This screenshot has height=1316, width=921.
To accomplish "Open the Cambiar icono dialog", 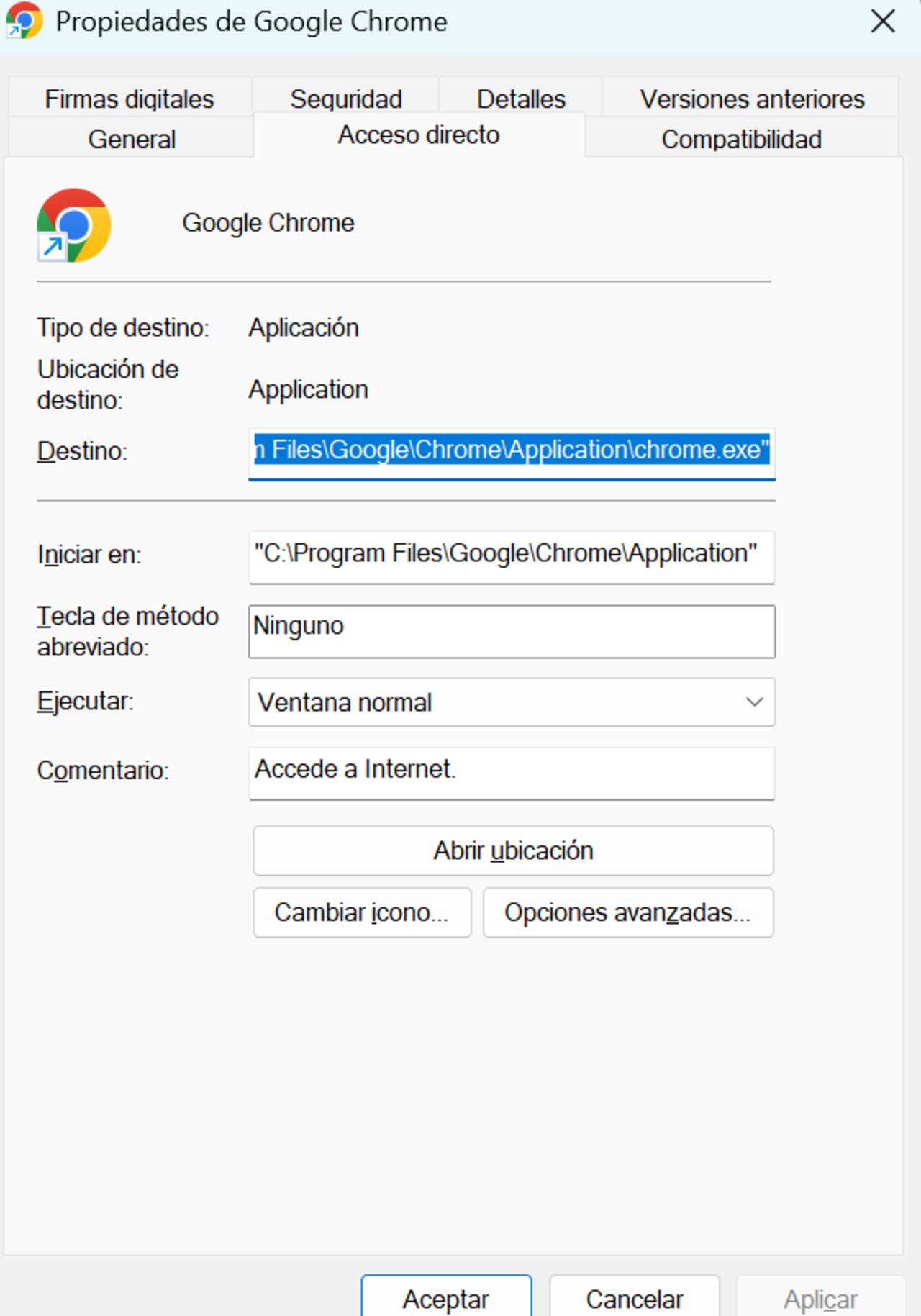I will [x=361, y=912].
